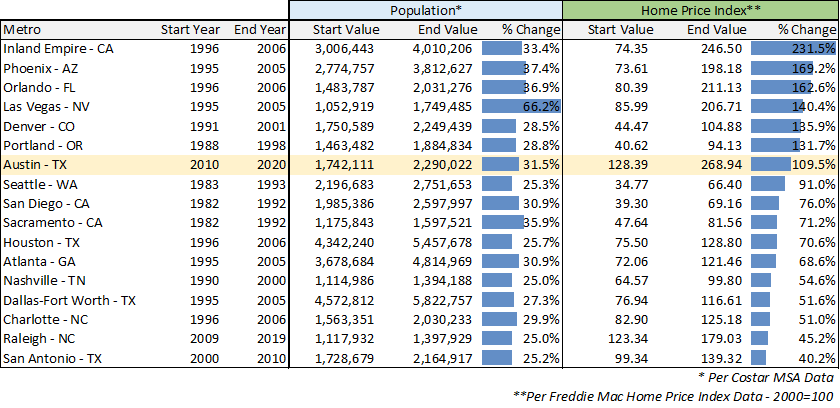Click the Home Price Index** header cell
Viewport: 840px width, 408px height.
click(700, 10)
